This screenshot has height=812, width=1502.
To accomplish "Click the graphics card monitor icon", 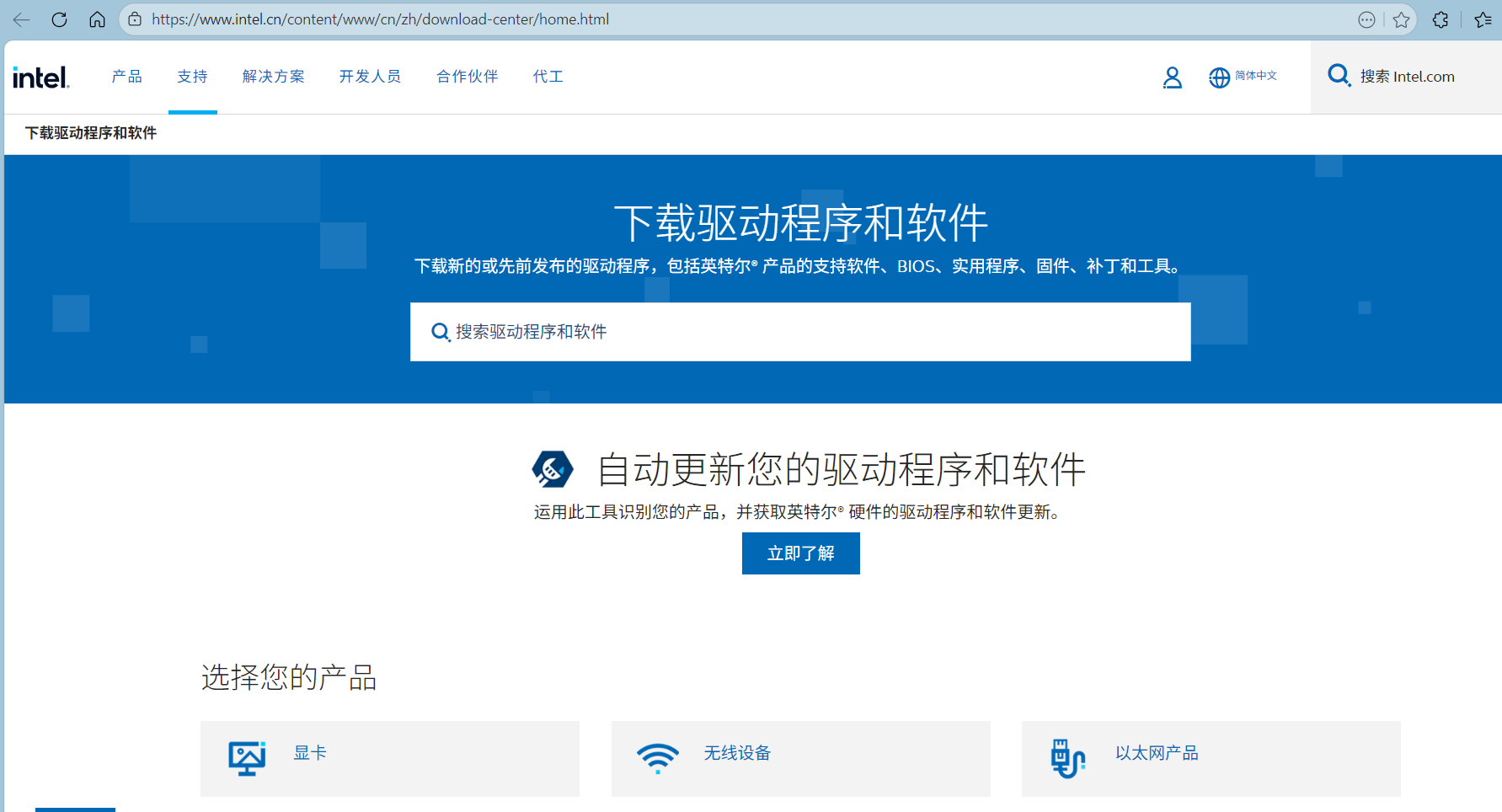I will 247,758.
